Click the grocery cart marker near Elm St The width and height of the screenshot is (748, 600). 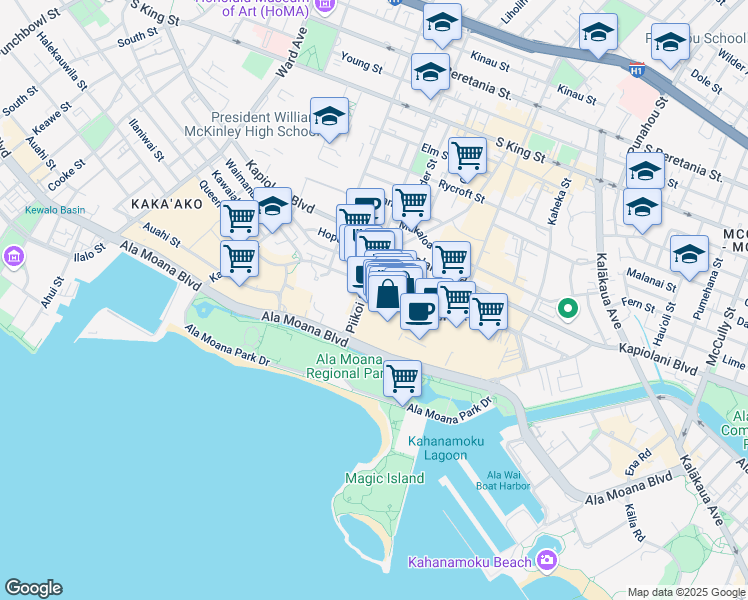pos(468,157)
